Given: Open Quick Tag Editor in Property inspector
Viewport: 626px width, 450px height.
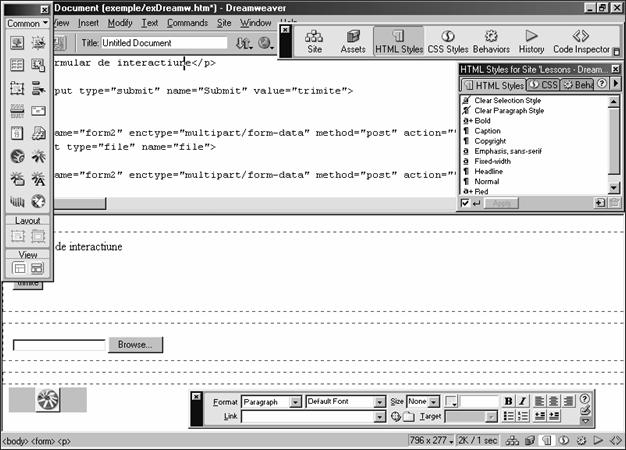Looking at the screenshot, I should pyautogui.click(x=585, y=410).
